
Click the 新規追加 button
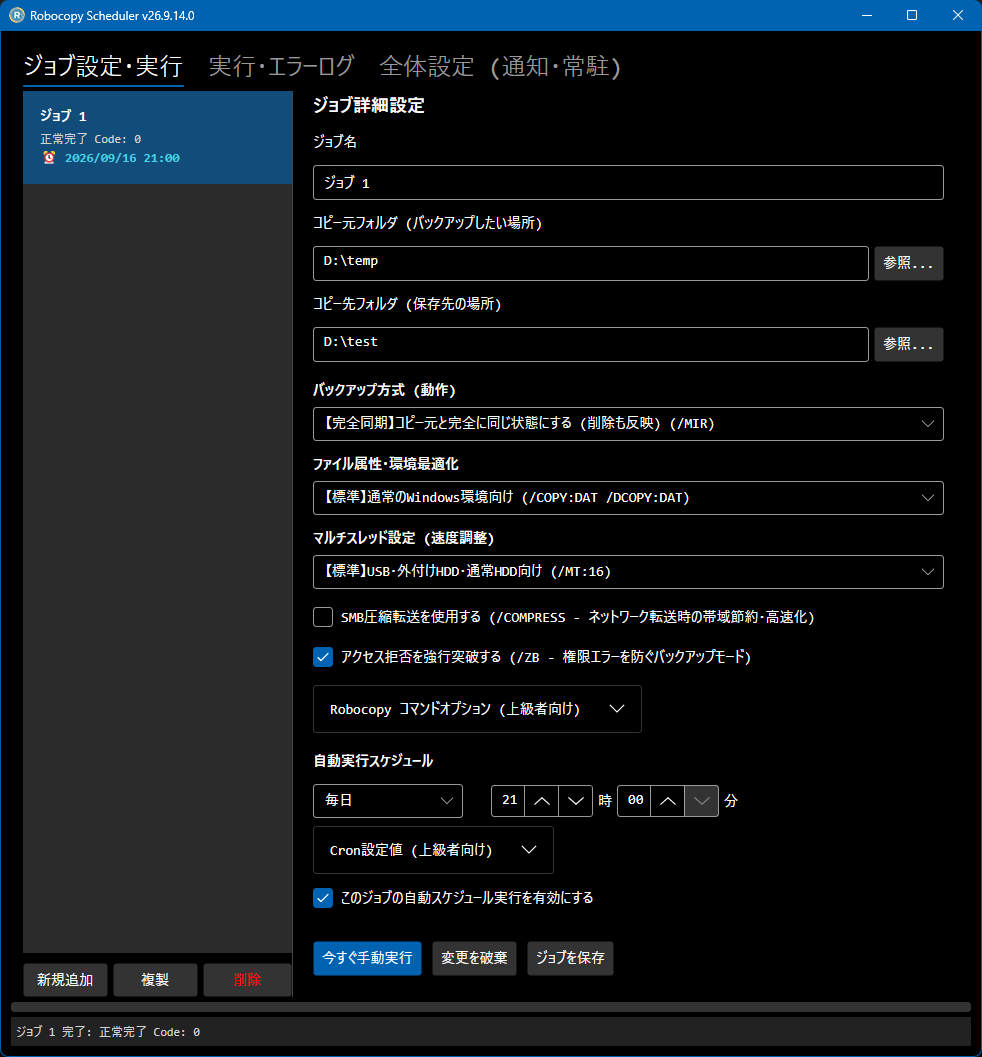click(65, 980)
